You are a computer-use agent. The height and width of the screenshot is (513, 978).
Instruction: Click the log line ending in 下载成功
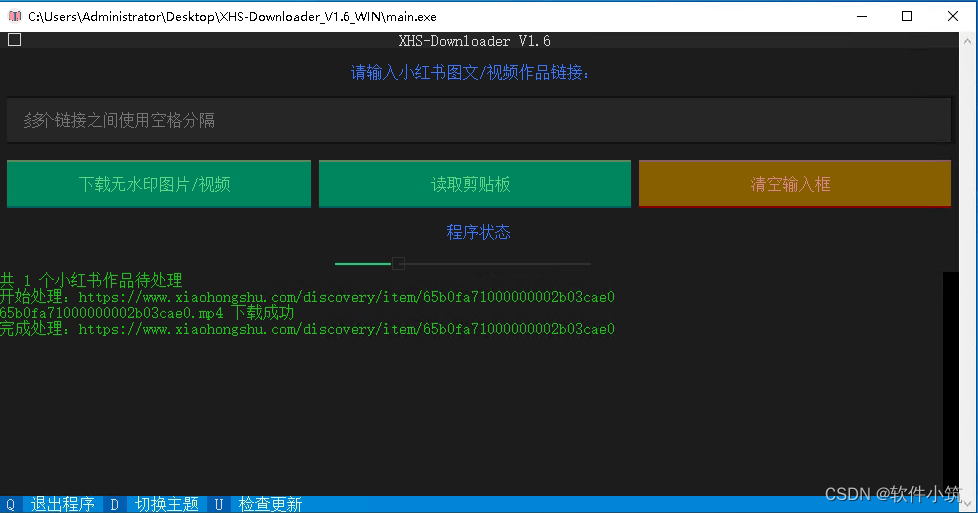coord(147,313)
